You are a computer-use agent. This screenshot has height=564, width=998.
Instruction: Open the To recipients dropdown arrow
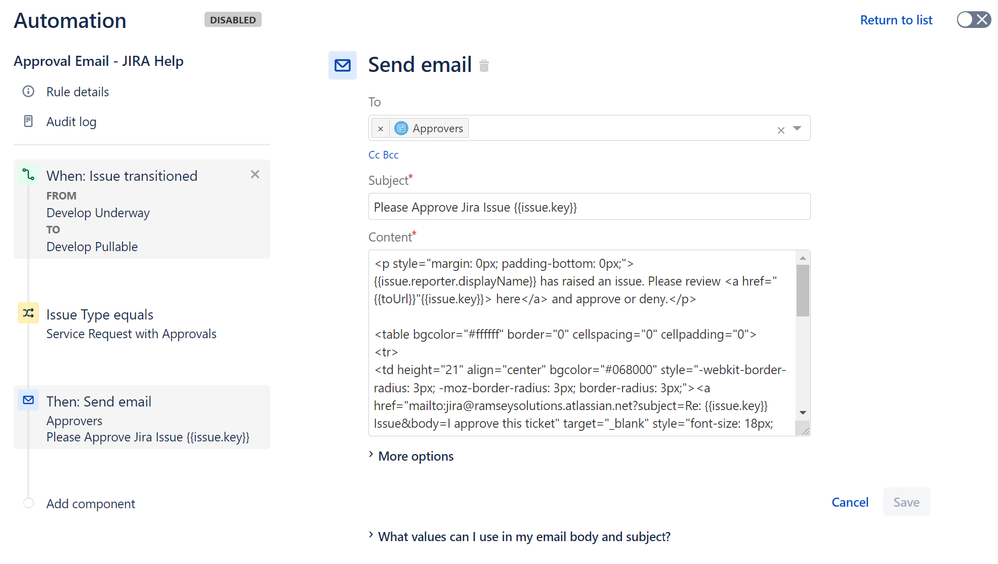pos(797,129)
